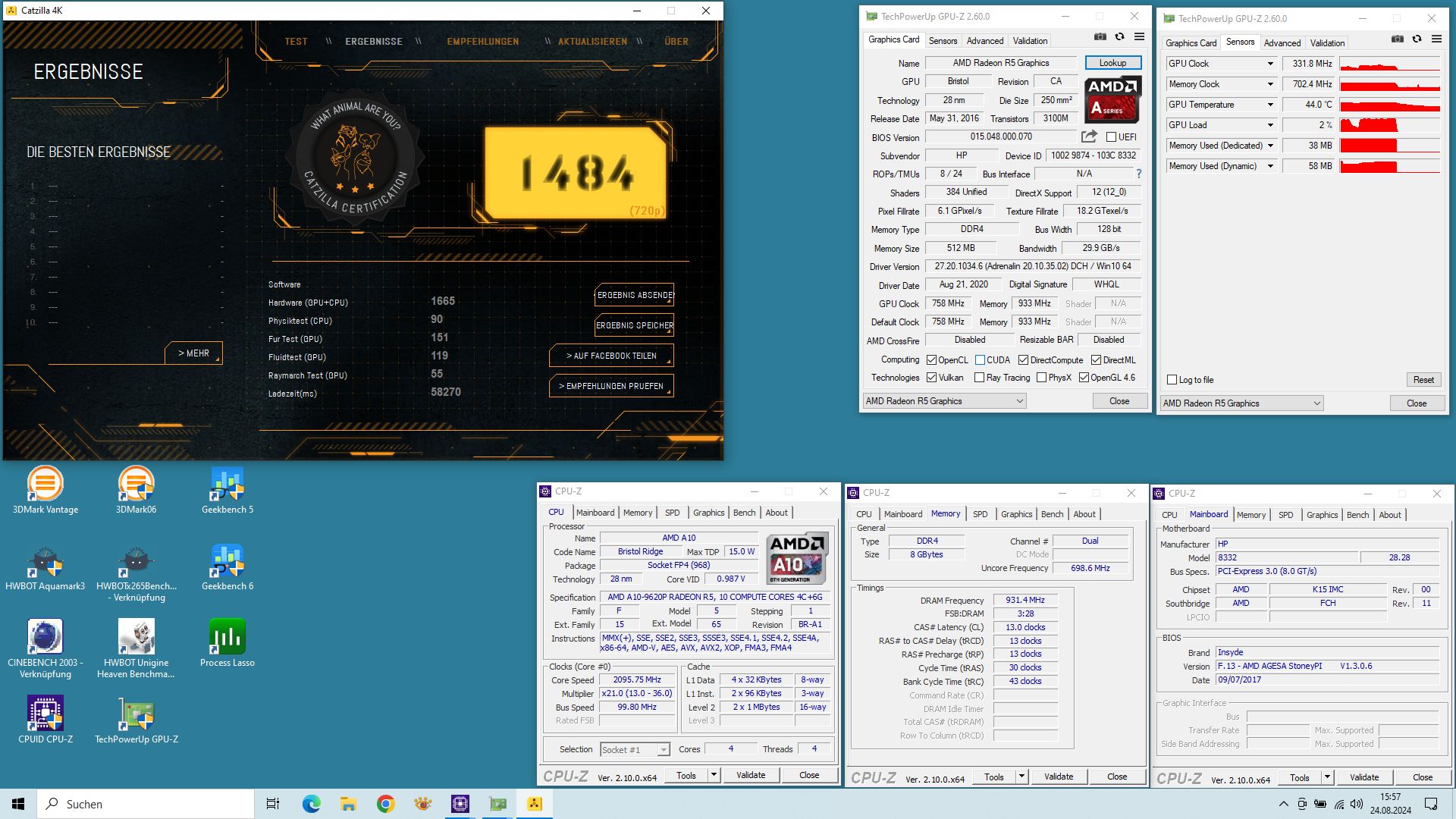This screenshot has width=1456, height=819.
Task: Click ERGEBNIS ABSENDEN button in Catzilla
Action: (635, 295)
